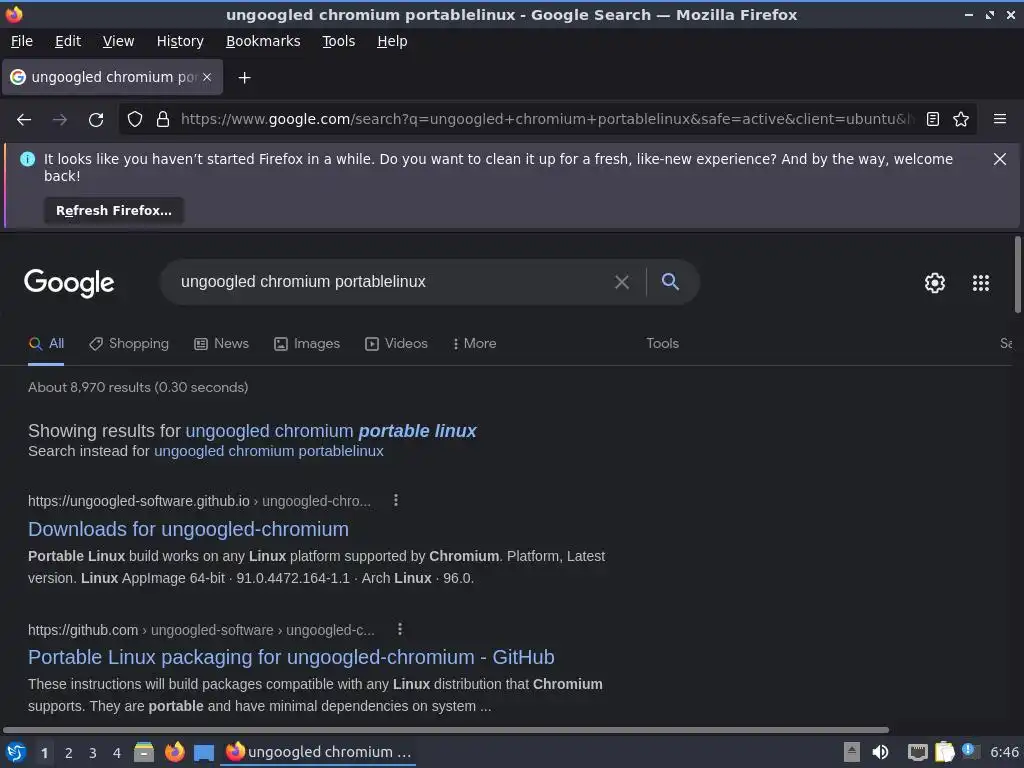Open the Help menu

tap(392, 41)
